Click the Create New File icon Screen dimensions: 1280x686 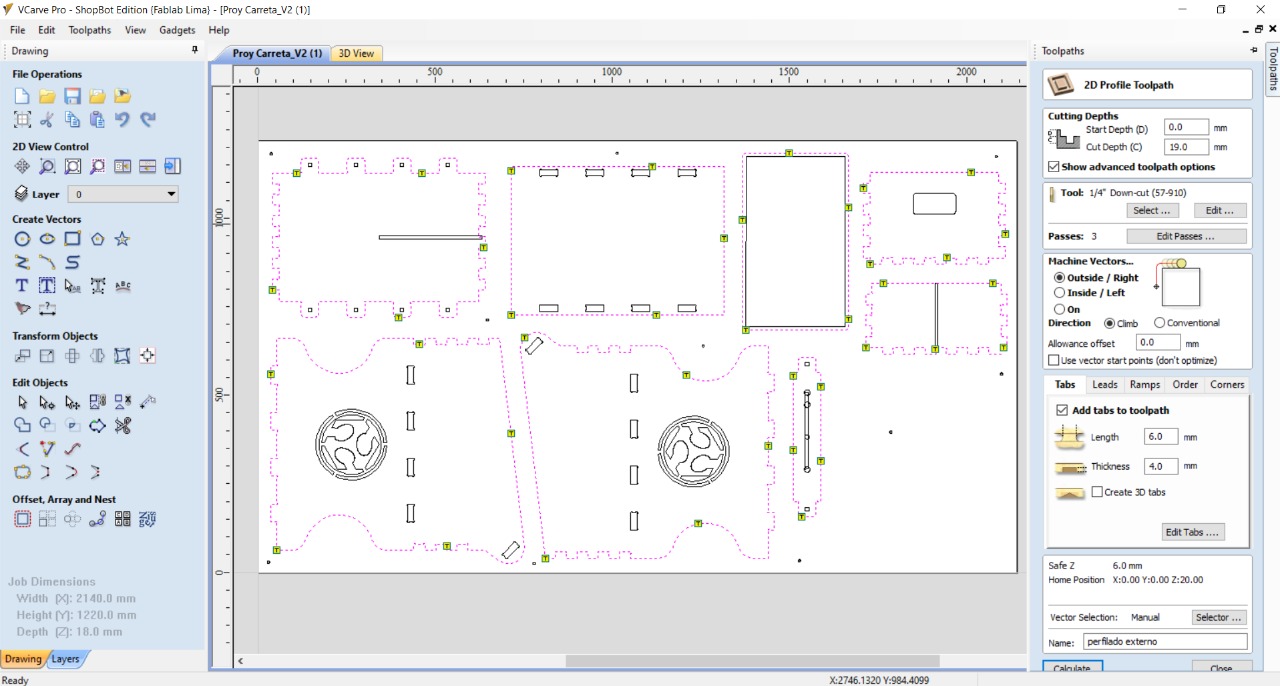pos(22,96)
